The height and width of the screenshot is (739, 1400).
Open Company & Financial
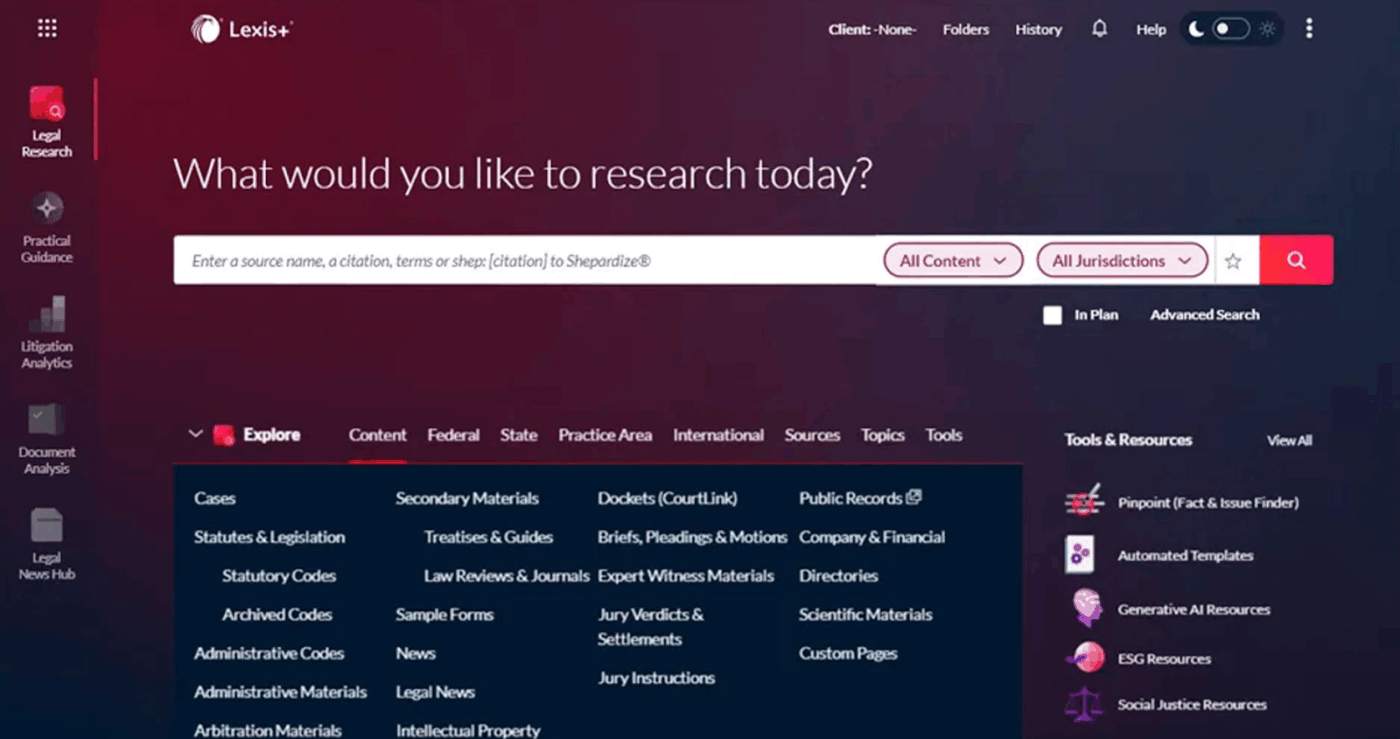coord(872,537)
